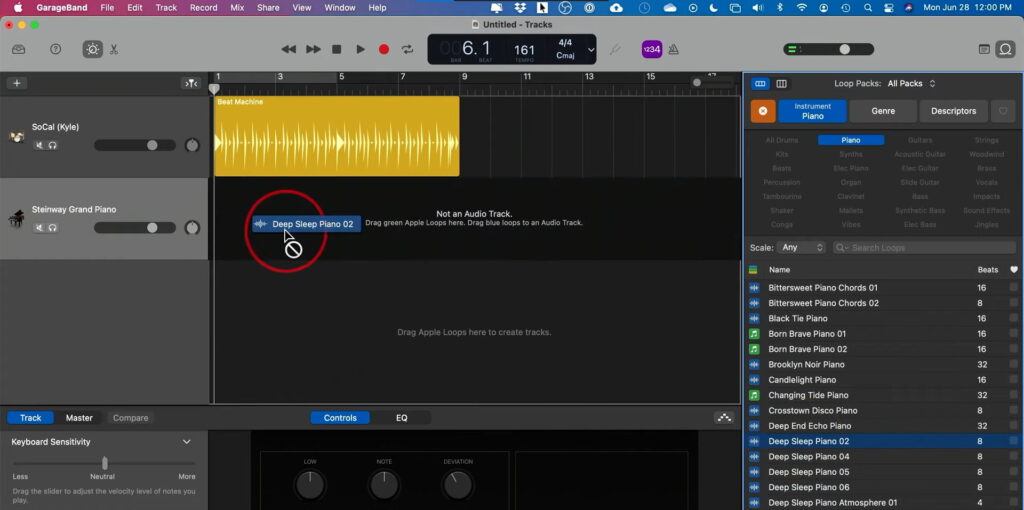
Task: Click the Play transport button
Action: (x=360, y=49)
